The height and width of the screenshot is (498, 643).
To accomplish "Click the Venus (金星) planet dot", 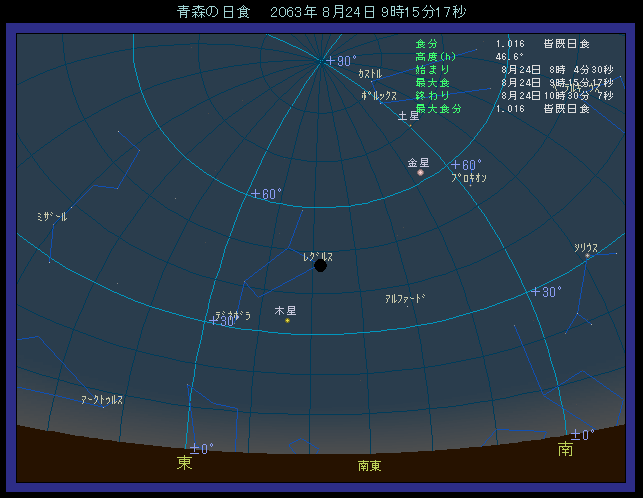I will 421,173.
